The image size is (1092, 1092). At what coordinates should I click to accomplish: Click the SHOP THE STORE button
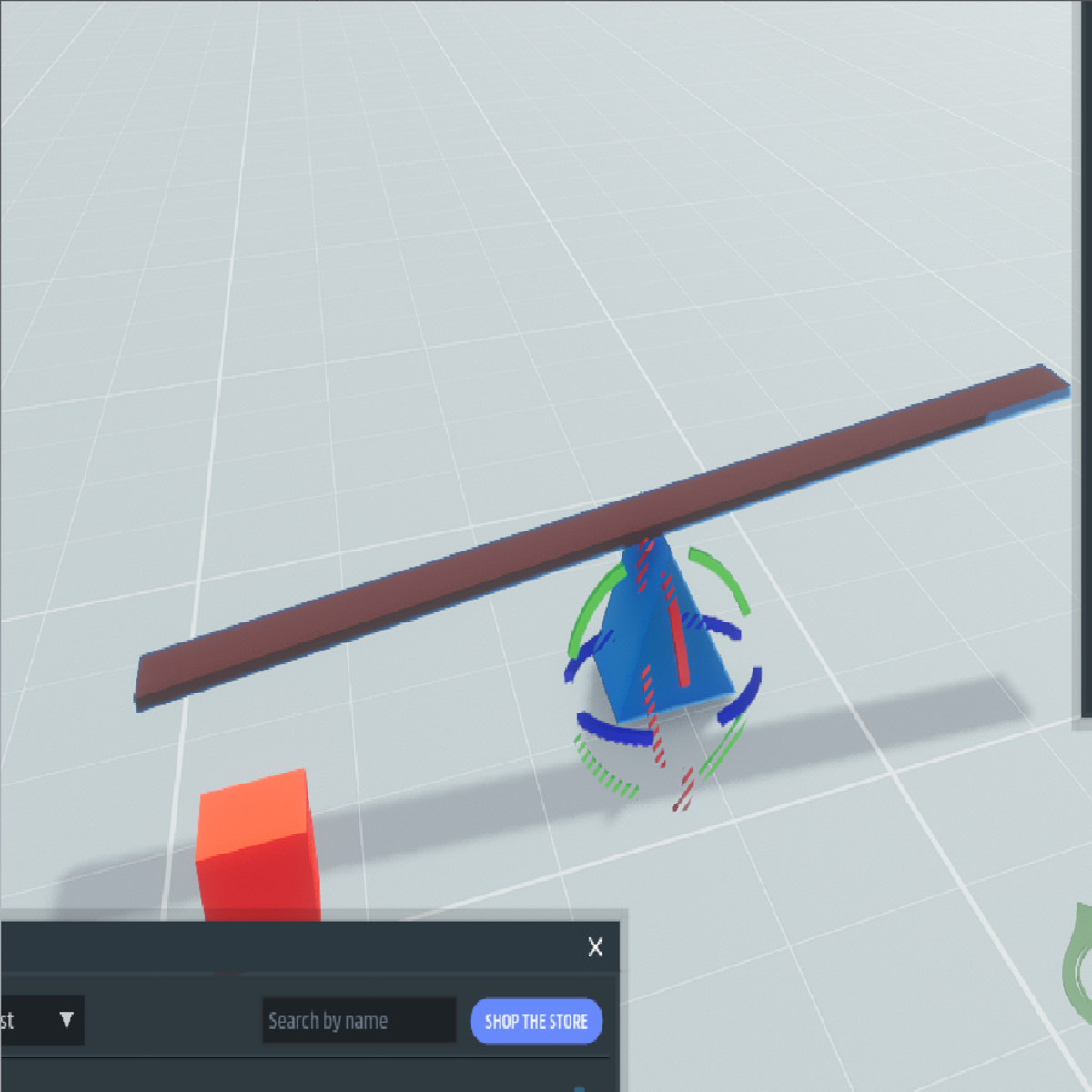click(536, 1021)
